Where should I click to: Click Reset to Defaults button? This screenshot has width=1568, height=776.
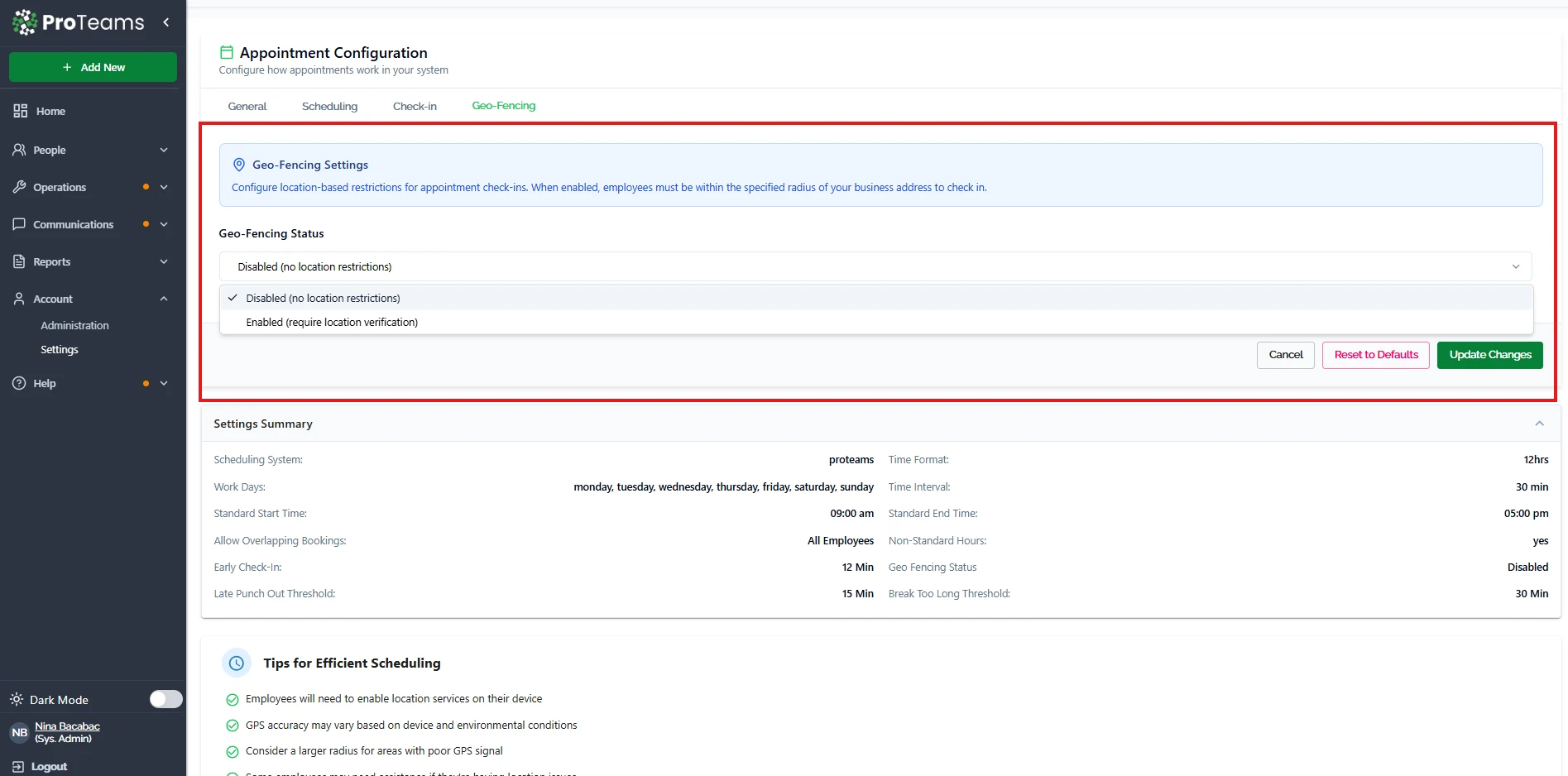1375,355
